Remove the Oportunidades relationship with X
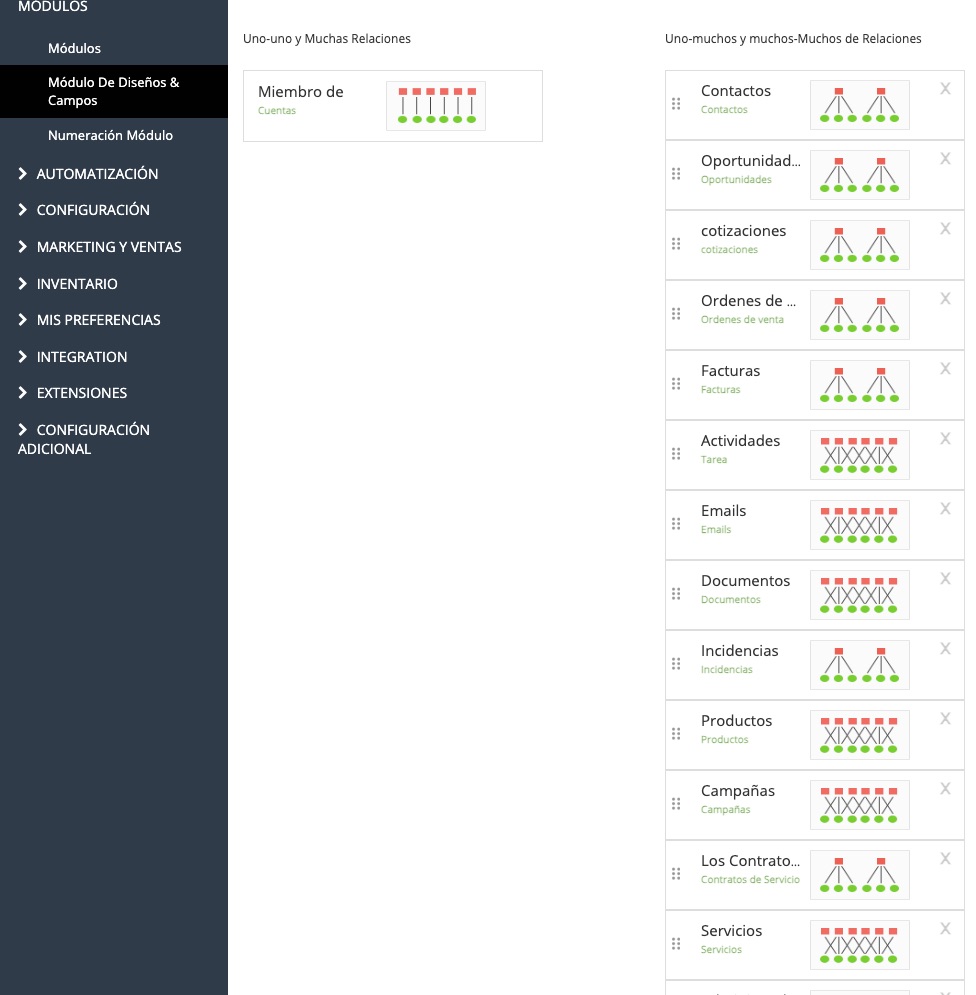 (x=945, y=159)
